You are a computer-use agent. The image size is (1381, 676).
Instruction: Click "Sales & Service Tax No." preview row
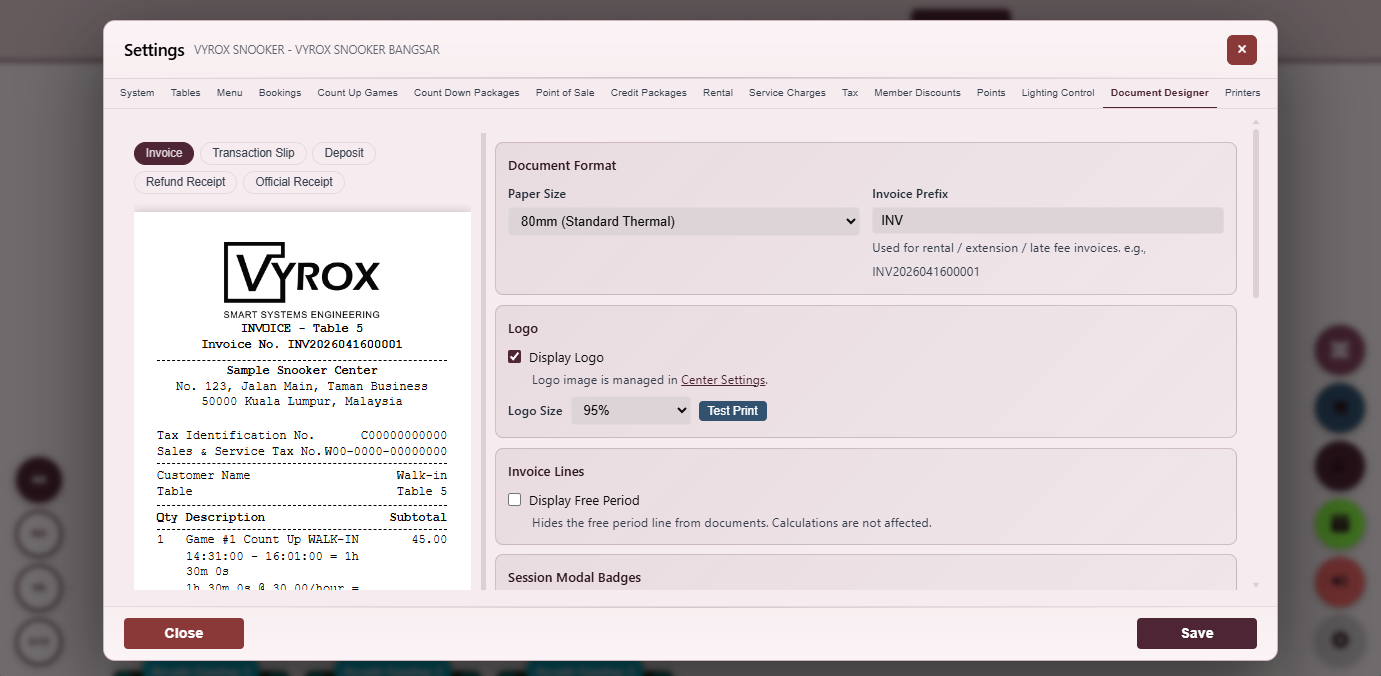coord(302,451)
